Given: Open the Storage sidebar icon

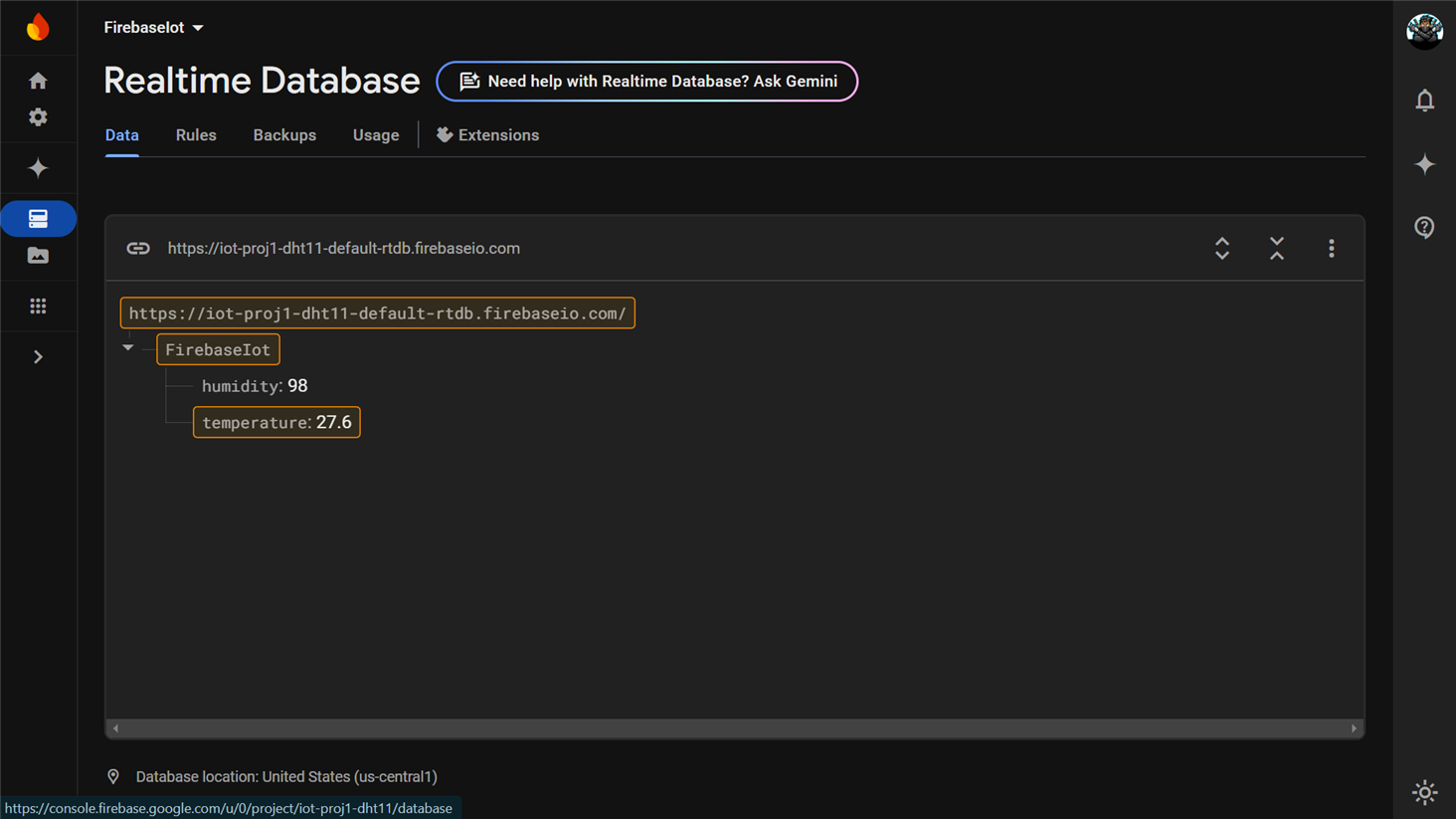Looking at the screenshot, I should tap(38, 256).
